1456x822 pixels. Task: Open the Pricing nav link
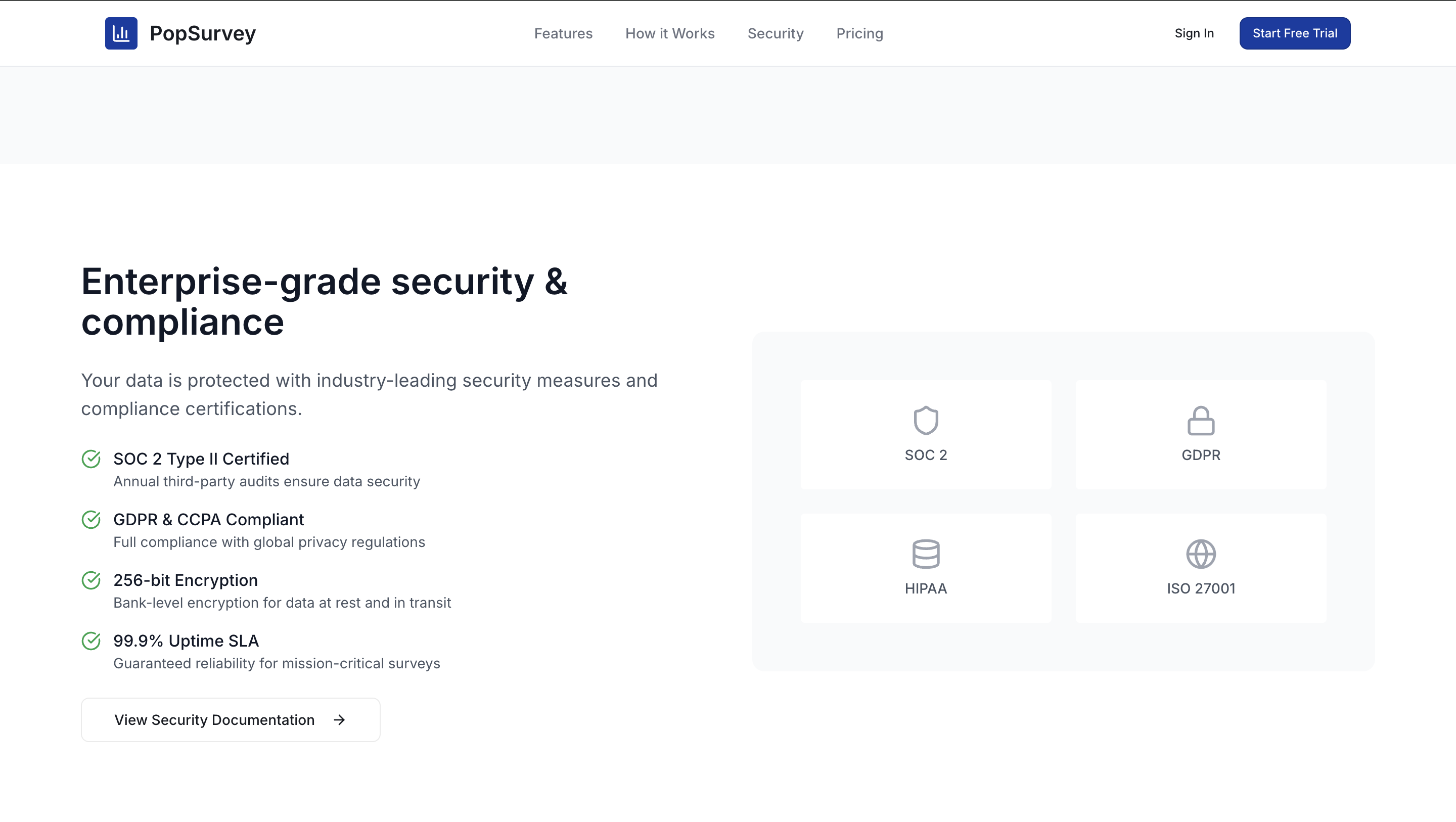coord(859,33)
